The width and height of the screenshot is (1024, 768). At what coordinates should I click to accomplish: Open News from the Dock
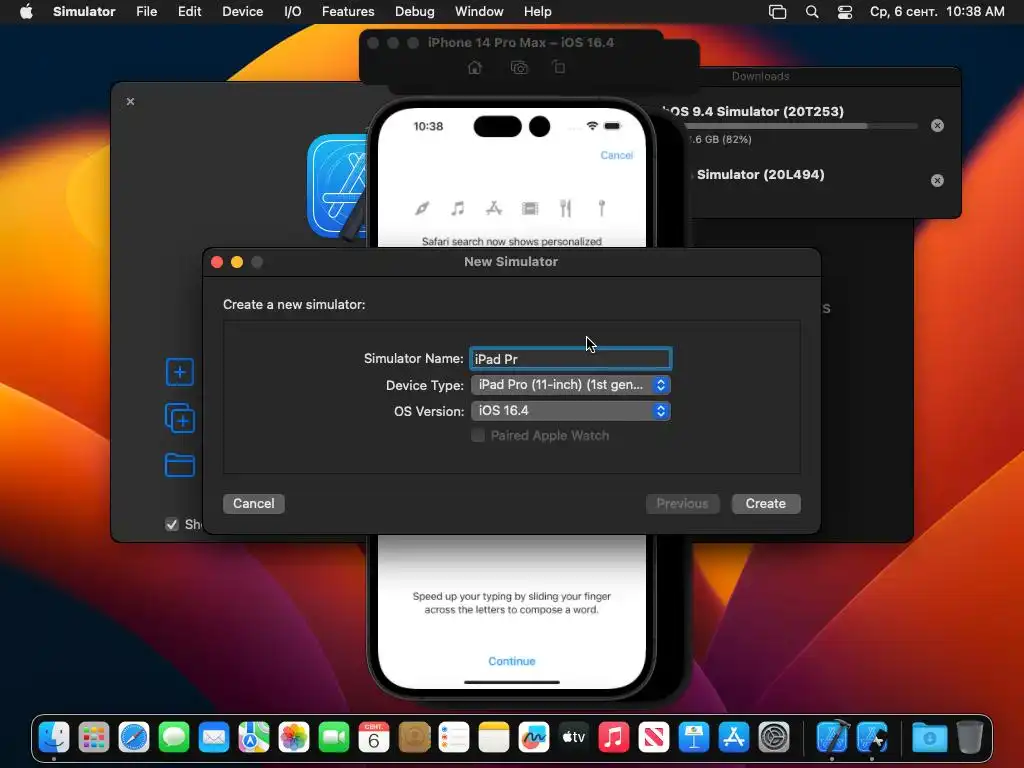(654, 738)
